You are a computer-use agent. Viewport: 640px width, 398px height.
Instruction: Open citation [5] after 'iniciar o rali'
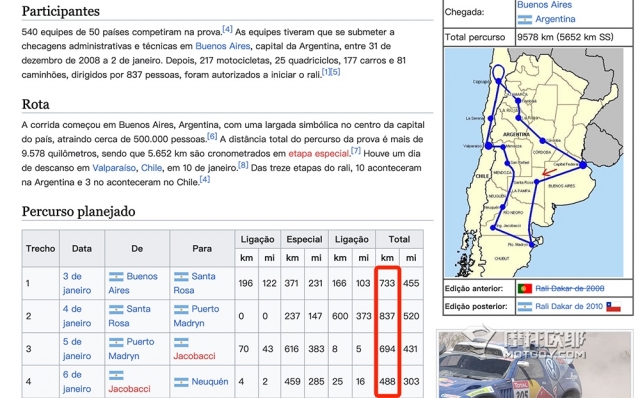point(335,72)
